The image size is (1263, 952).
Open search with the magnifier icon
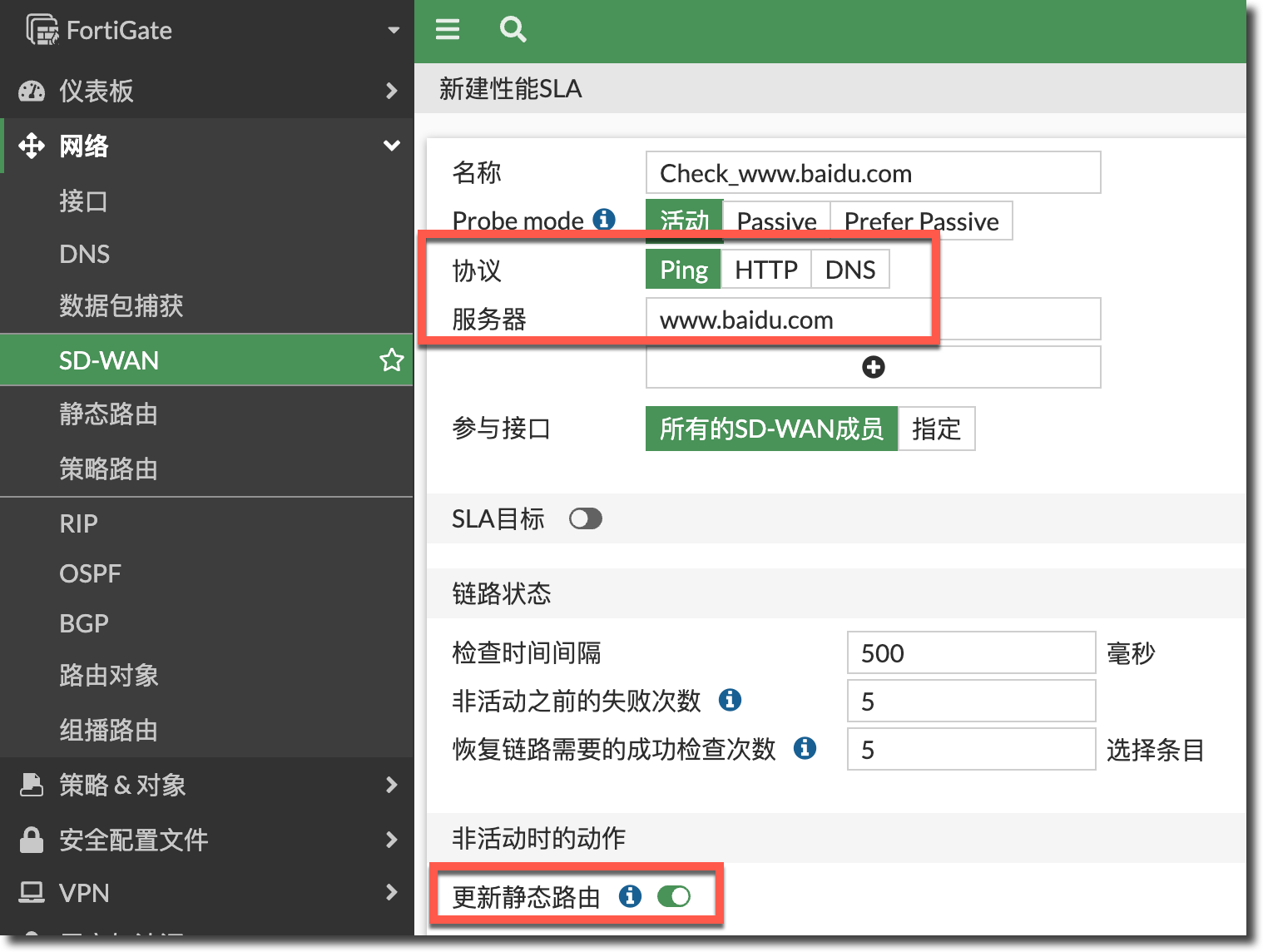[x=513, y=30]
